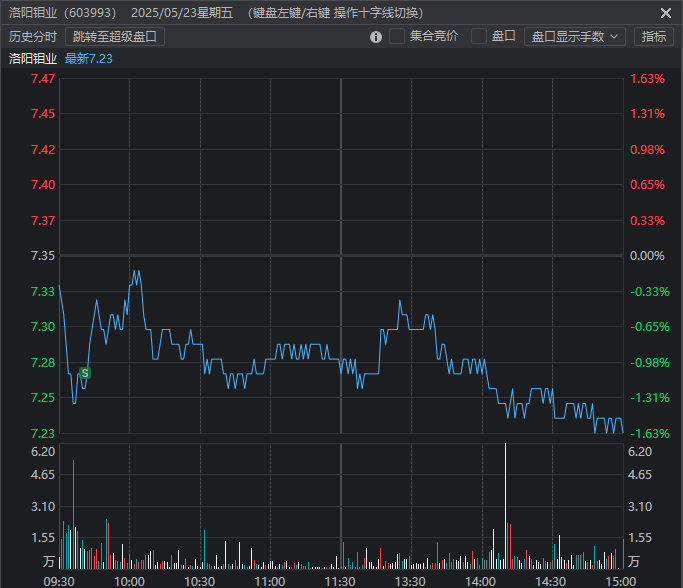Click the 指标 button
683x588 pixels.
[654, 36]
